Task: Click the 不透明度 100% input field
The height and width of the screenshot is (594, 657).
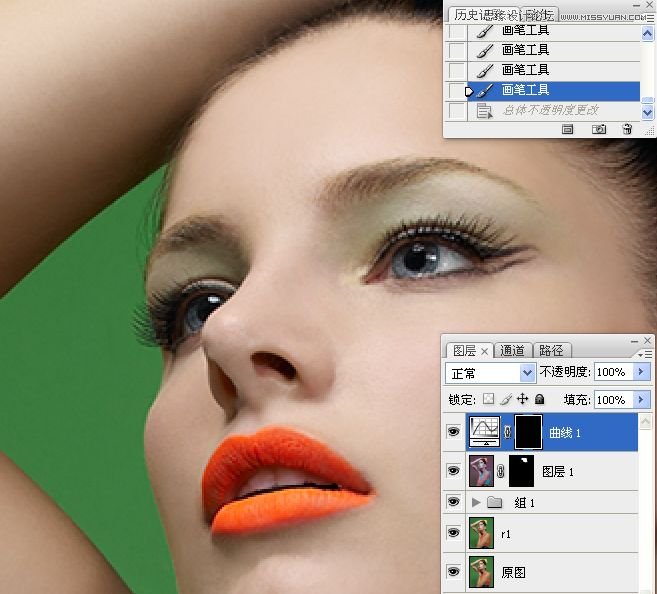Action: (614, 372)
